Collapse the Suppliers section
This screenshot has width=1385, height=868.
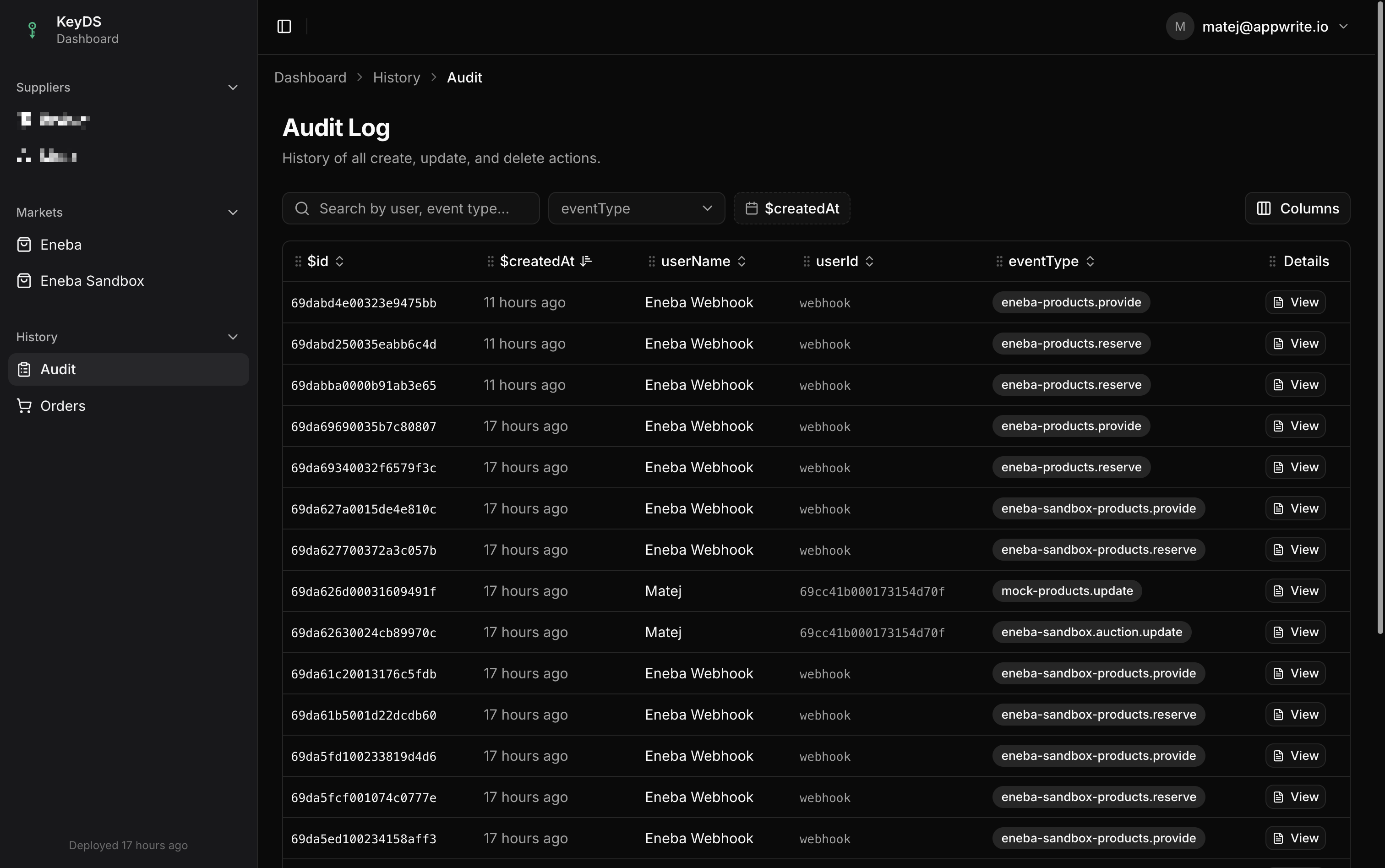(x=233, y=87)
